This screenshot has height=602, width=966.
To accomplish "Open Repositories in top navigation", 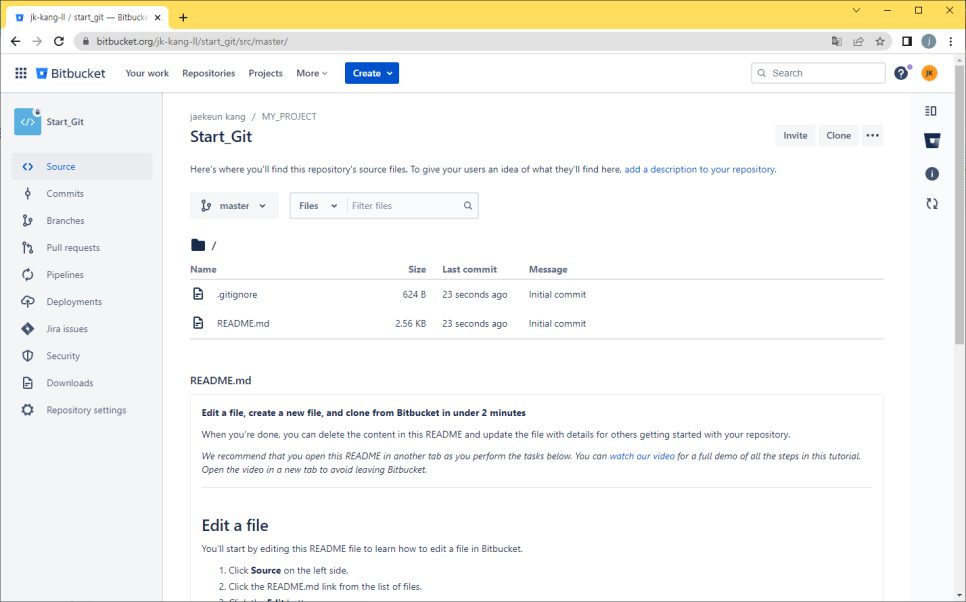I will 208,73.
